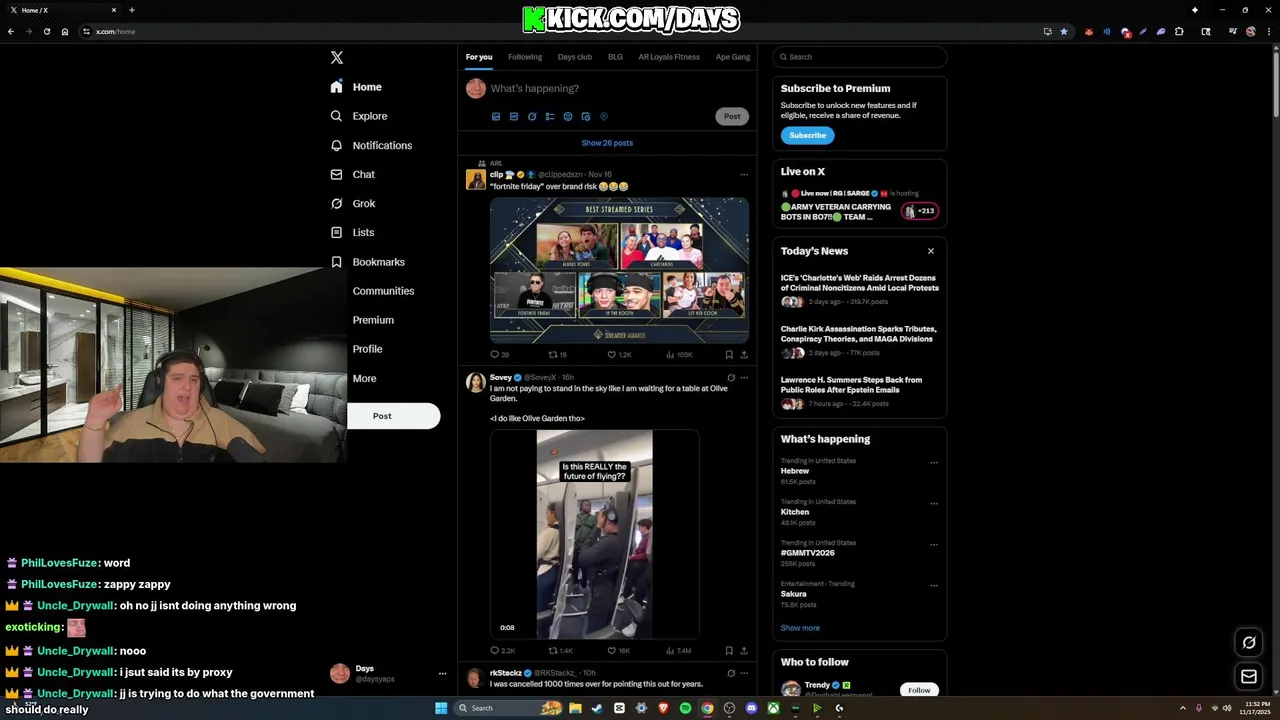This screenshot has height=720, width=1280.
Task: Open the Explore search icon in sidebar
Action: 337,116
